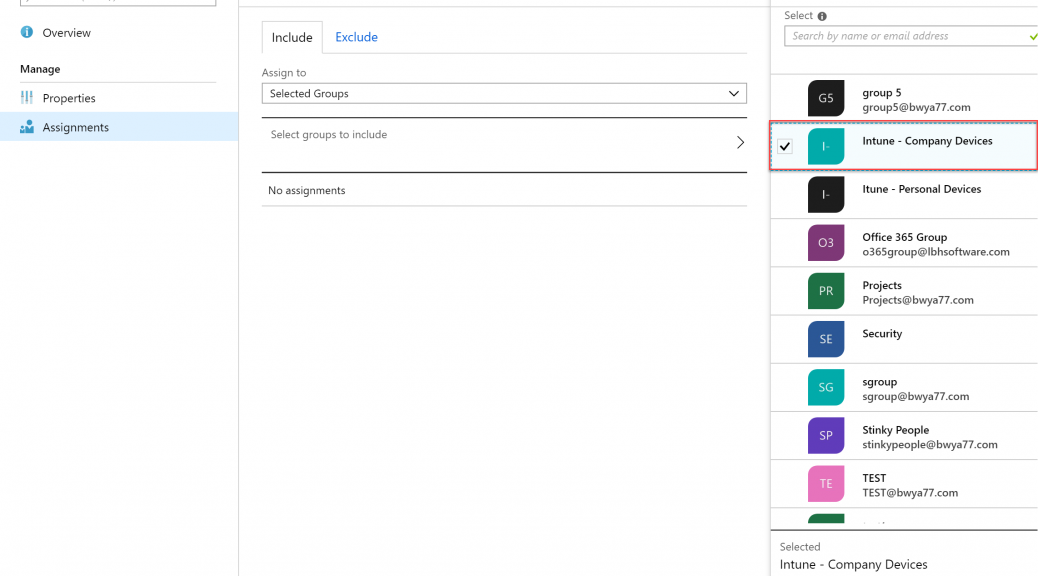This screenshot has height=576, width=1038.
Task: Click the O3 avatar for Office 365 Group
Action: tap(826, 243)
